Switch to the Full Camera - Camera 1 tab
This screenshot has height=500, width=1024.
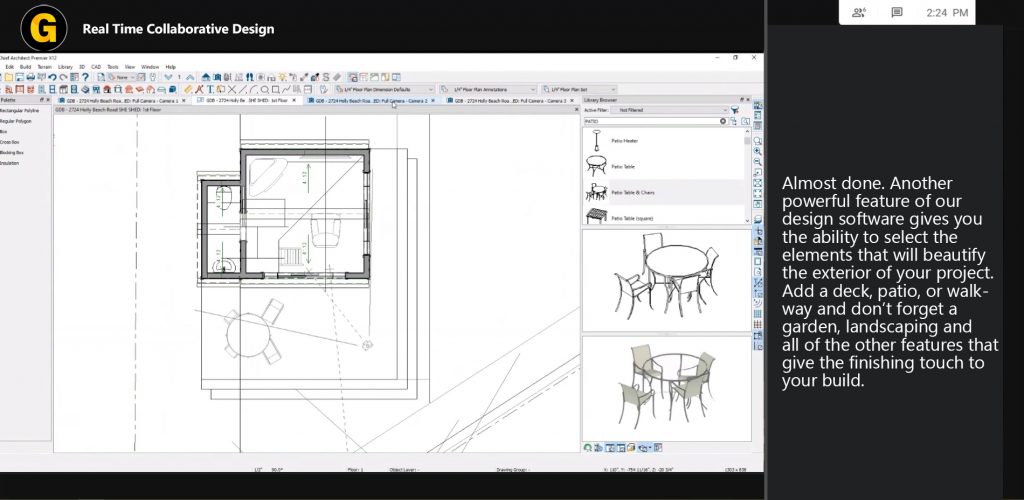tap(121, 101)
